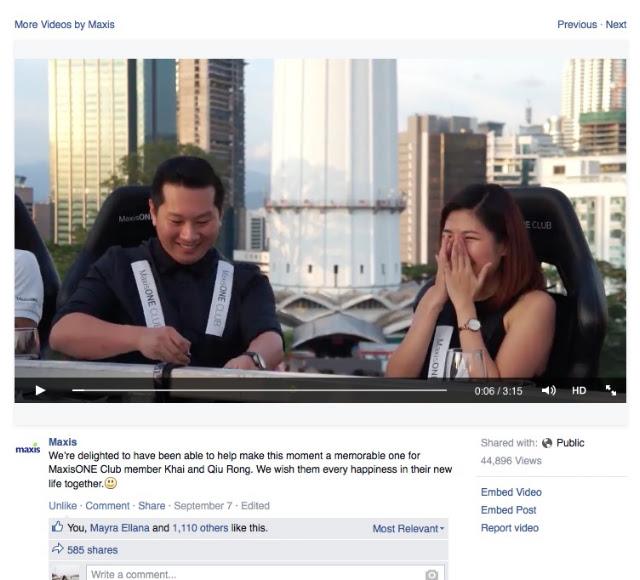This screenshot has width=640, height=580.
Task: Play the video with the play button
Action: tap(40, 391)
